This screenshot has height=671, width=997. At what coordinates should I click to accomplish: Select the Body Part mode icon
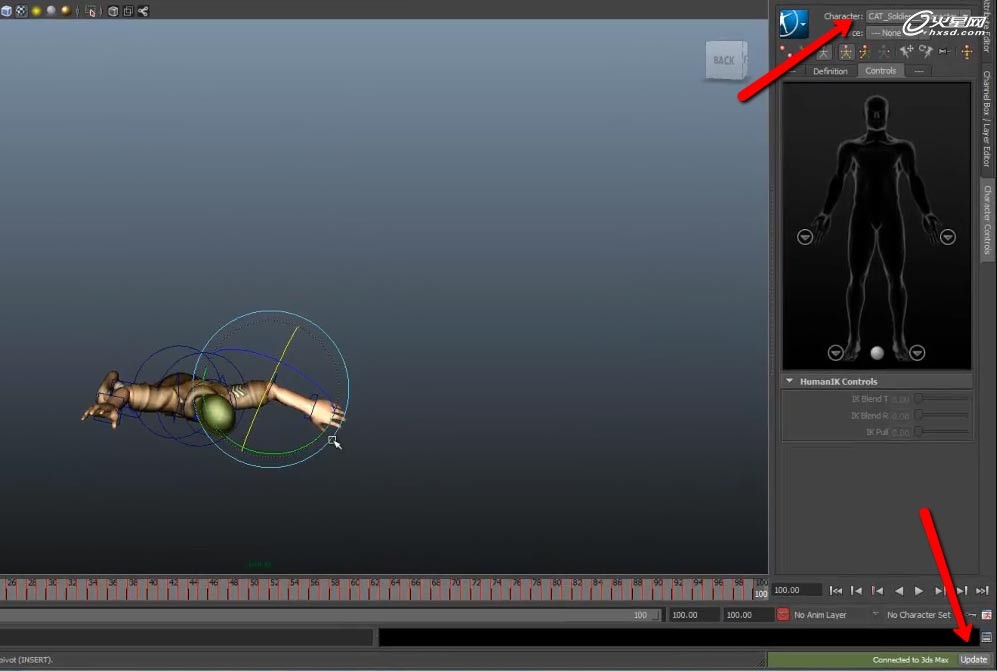click(x=864, y=52)
